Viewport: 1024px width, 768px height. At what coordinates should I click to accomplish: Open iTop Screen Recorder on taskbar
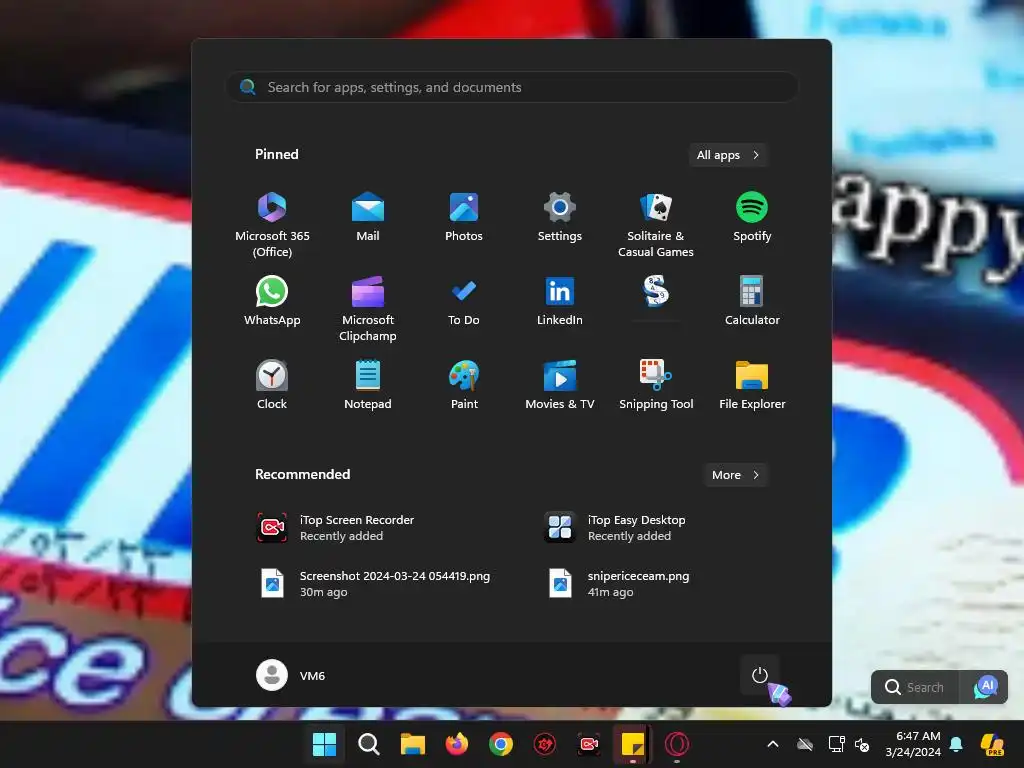pos(588,744)
